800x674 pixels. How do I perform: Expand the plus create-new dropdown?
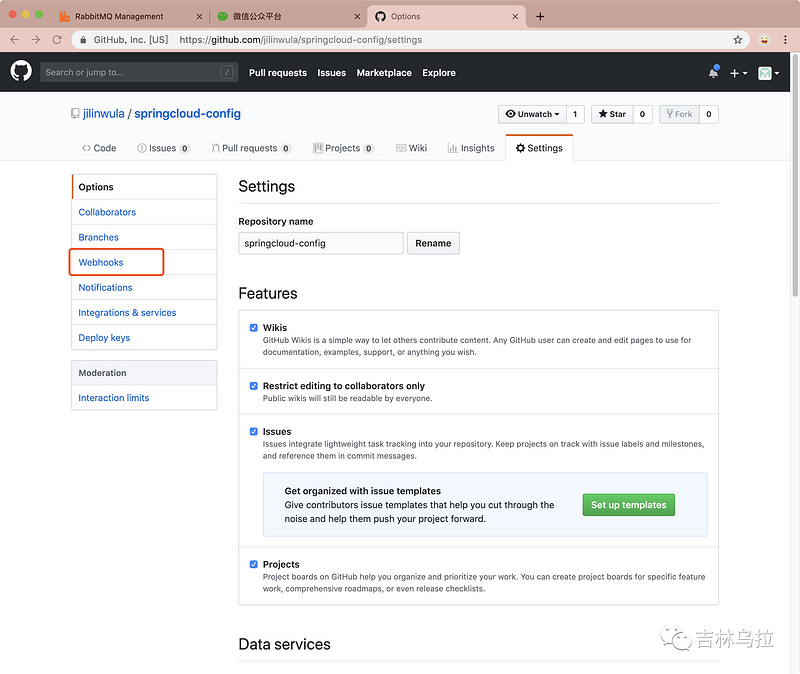(738, 73)
